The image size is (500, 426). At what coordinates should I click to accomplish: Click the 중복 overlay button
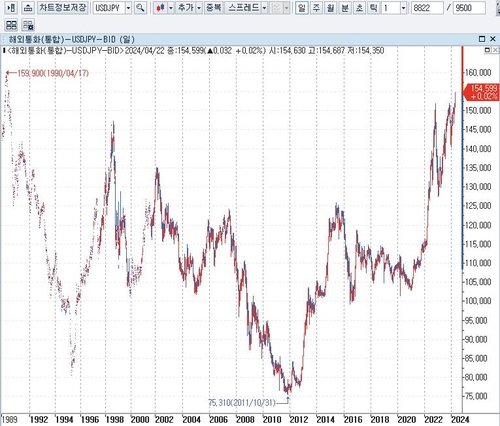pyautogui.click(x=214, y=8)
